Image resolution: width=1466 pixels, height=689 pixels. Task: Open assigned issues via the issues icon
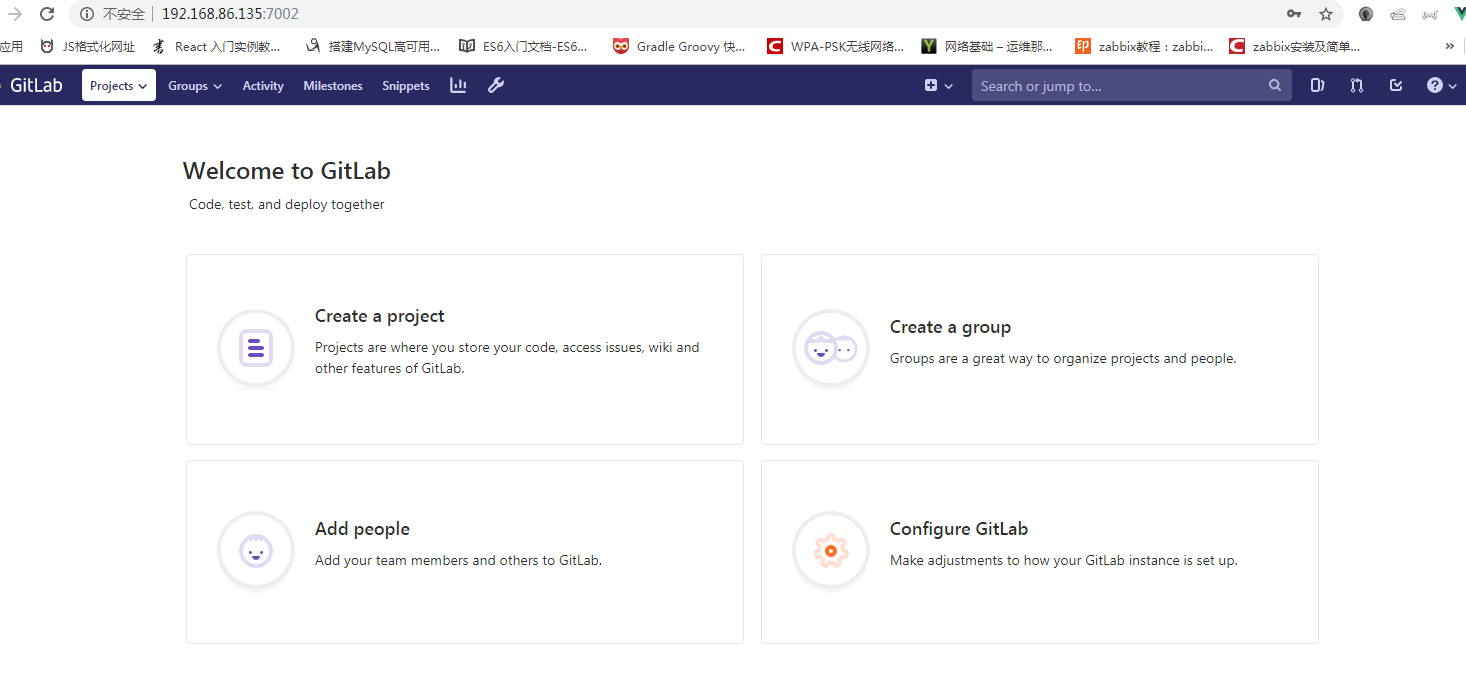(1317, 85)
